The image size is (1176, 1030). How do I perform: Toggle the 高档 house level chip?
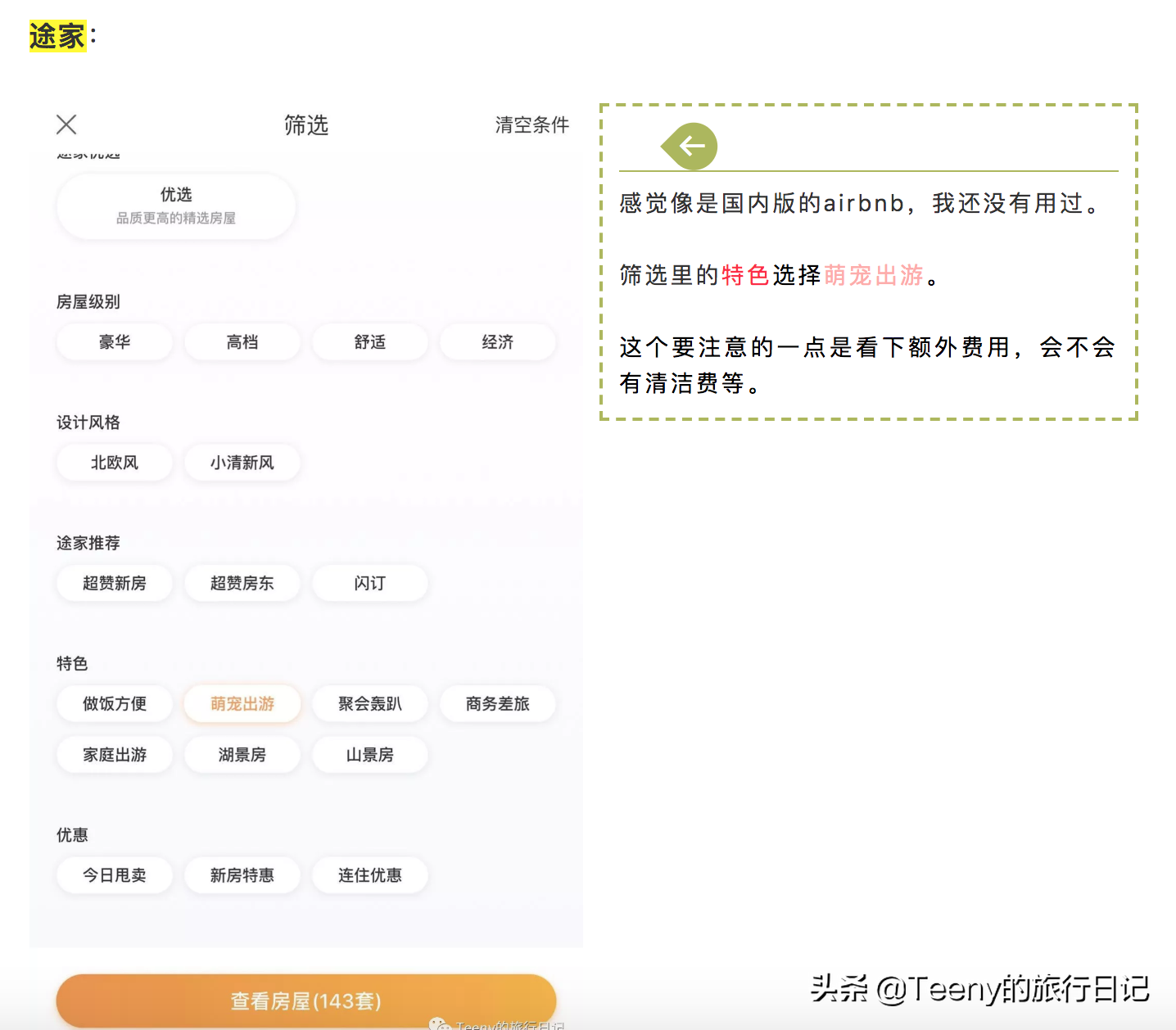click(x=242, y=342)
